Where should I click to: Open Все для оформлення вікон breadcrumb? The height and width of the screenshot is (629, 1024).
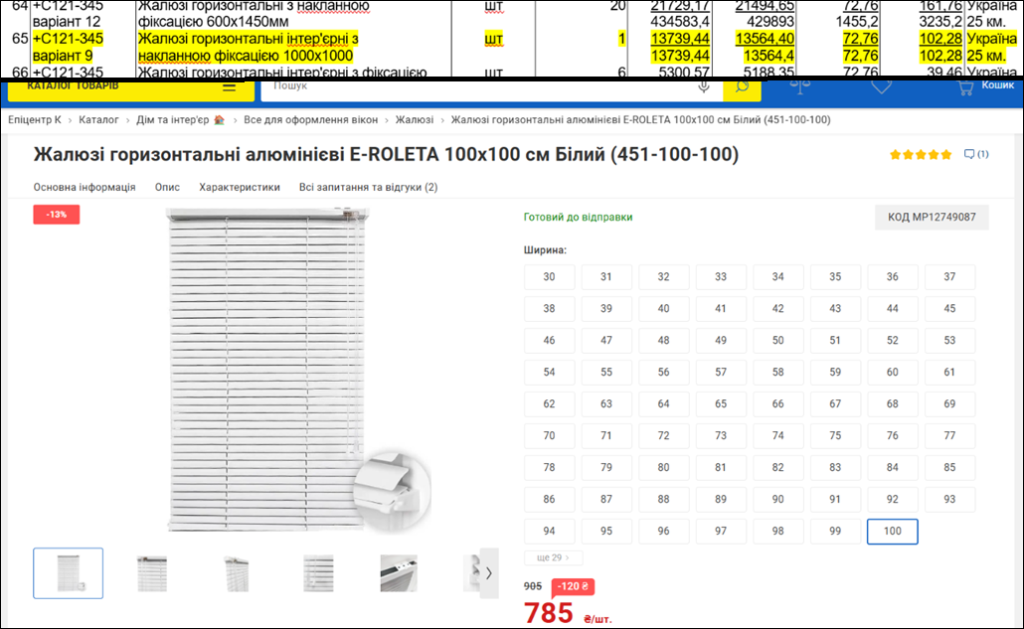click(311, 120)
